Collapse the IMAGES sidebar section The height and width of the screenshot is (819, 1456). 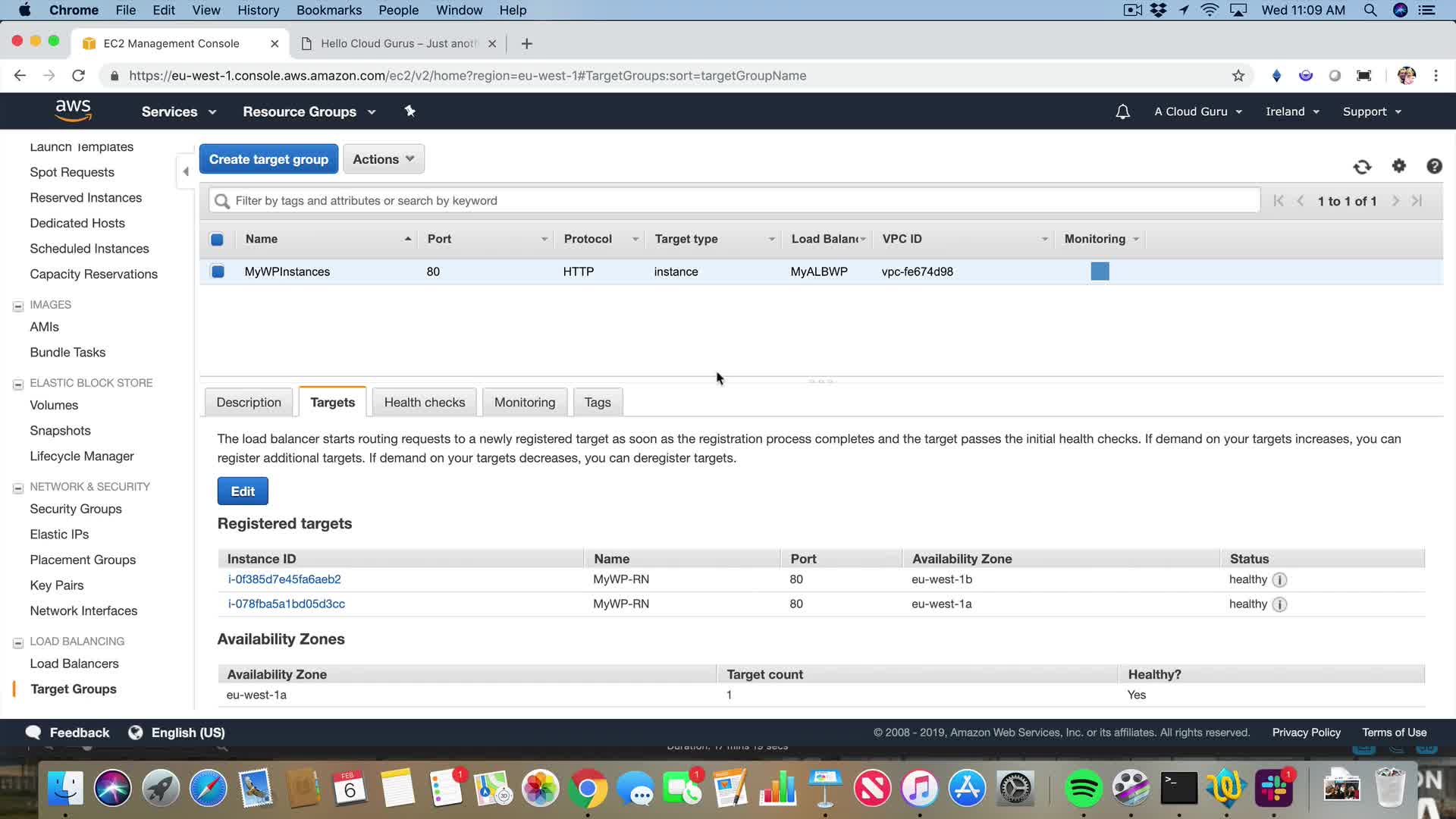pyautogui.click(x=18, y=306)
